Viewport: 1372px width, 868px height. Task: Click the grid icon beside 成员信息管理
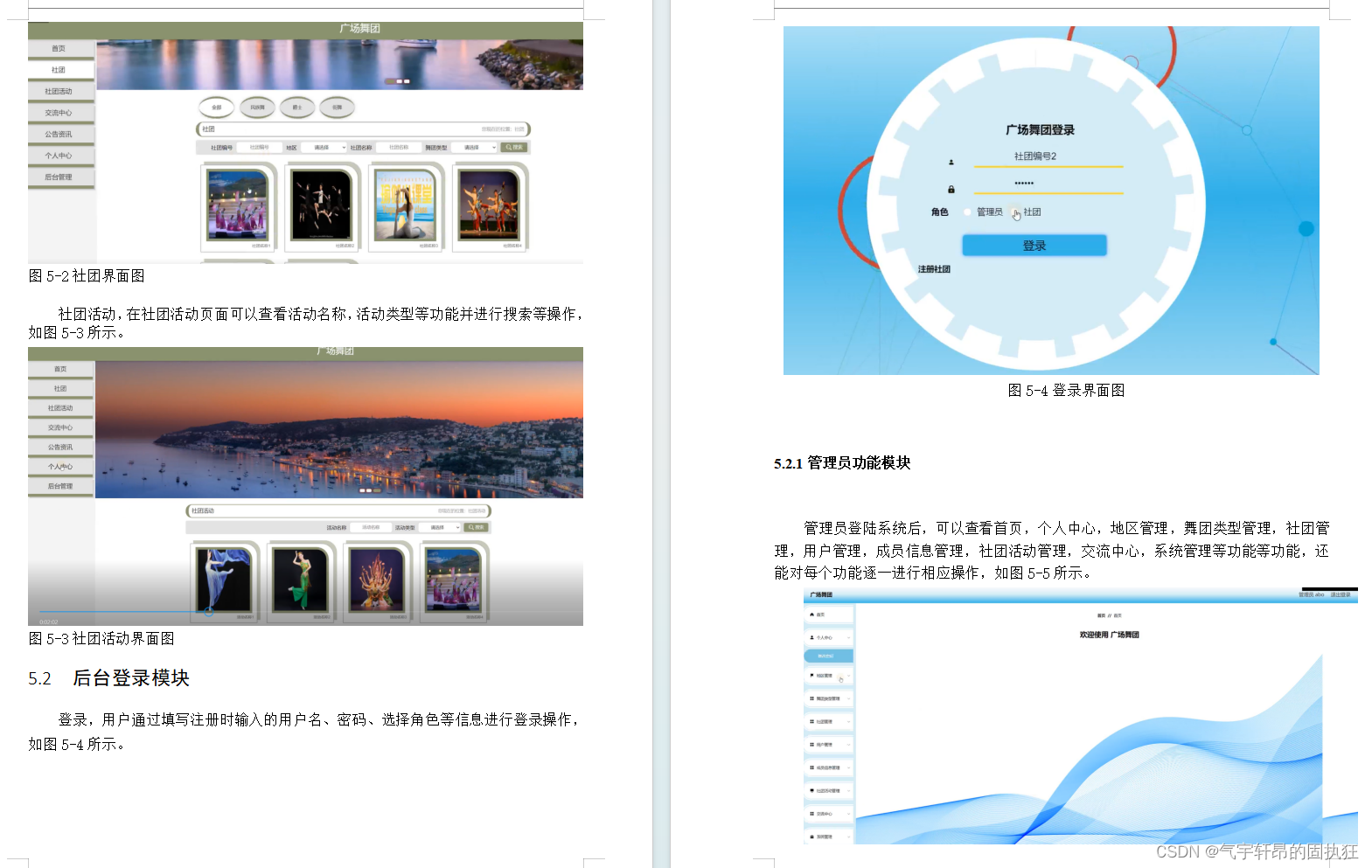tap(811, 767)
